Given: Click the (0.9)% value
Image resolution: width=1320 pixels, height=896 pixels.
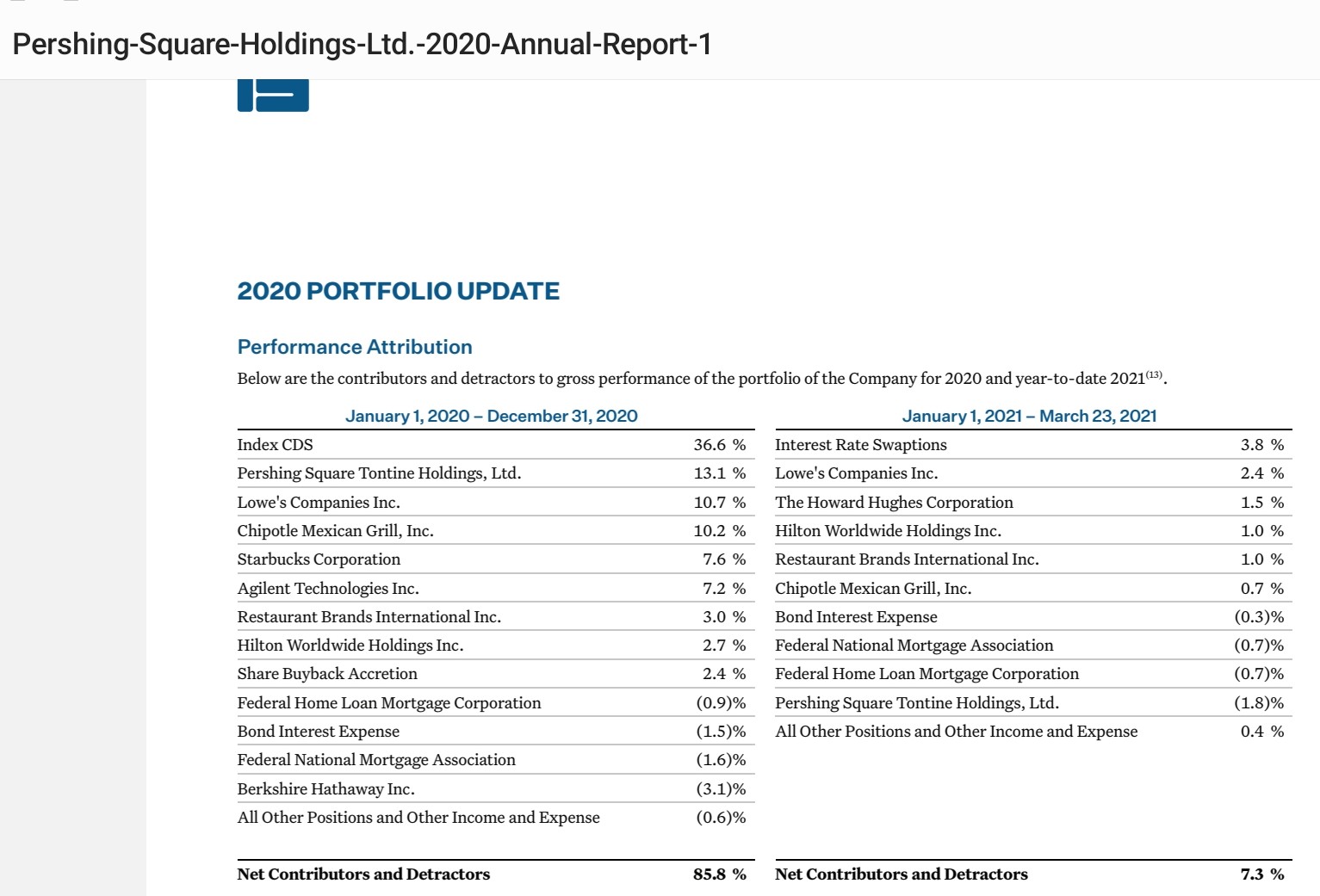Looking at the screenshot, I should [722, 702].
